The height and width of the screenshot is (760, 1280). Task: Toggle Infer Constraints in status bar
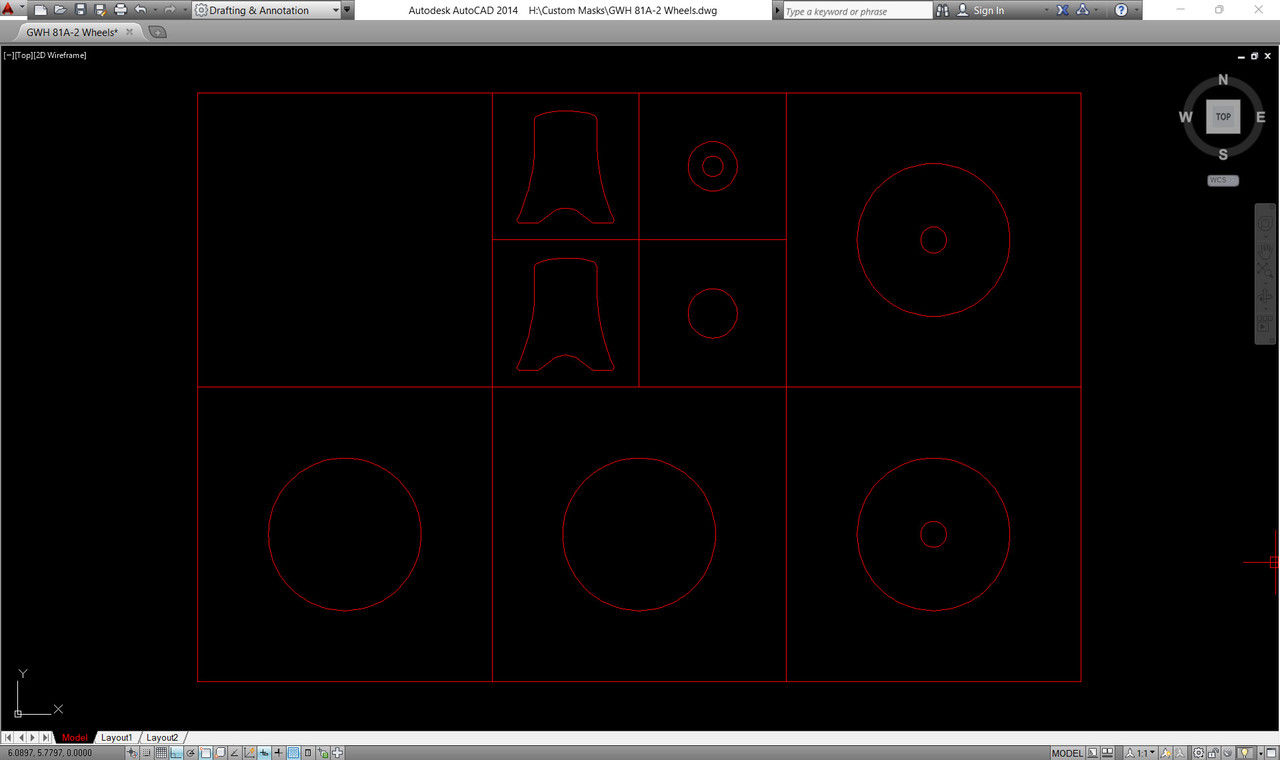(x=132, y=753)
